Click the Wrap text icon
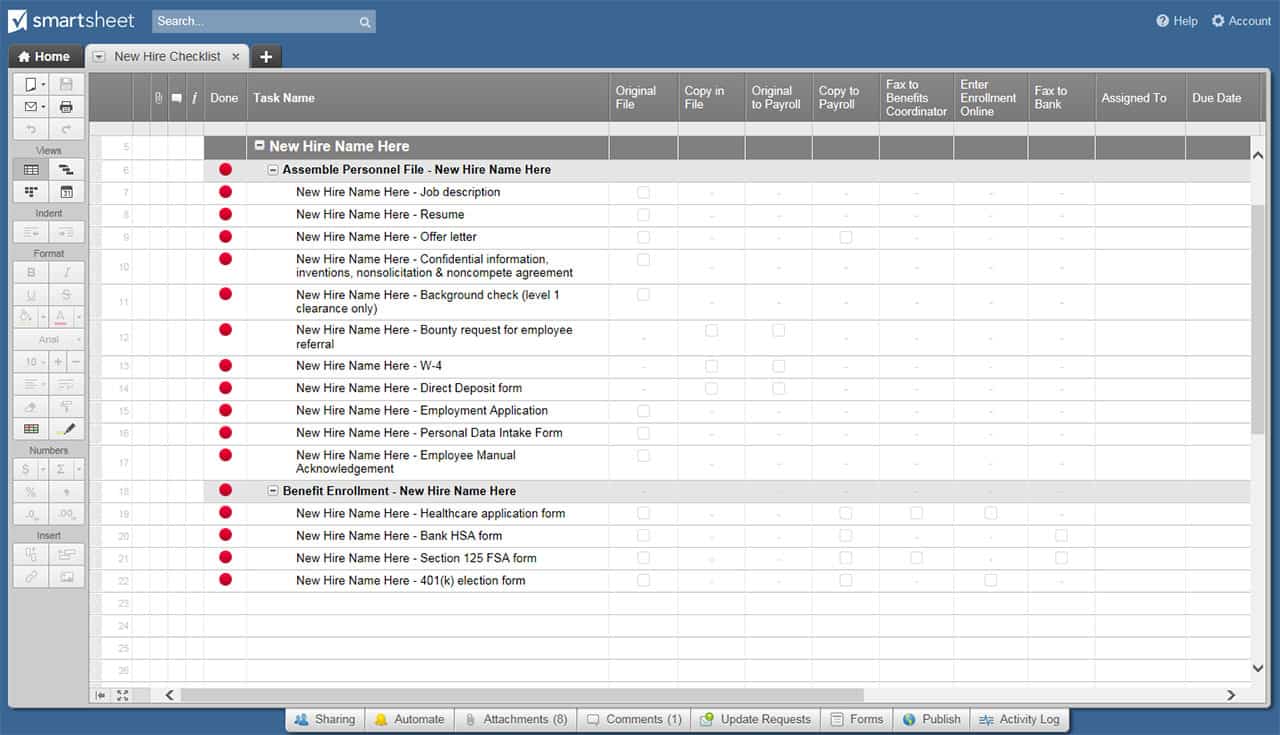 66,384
